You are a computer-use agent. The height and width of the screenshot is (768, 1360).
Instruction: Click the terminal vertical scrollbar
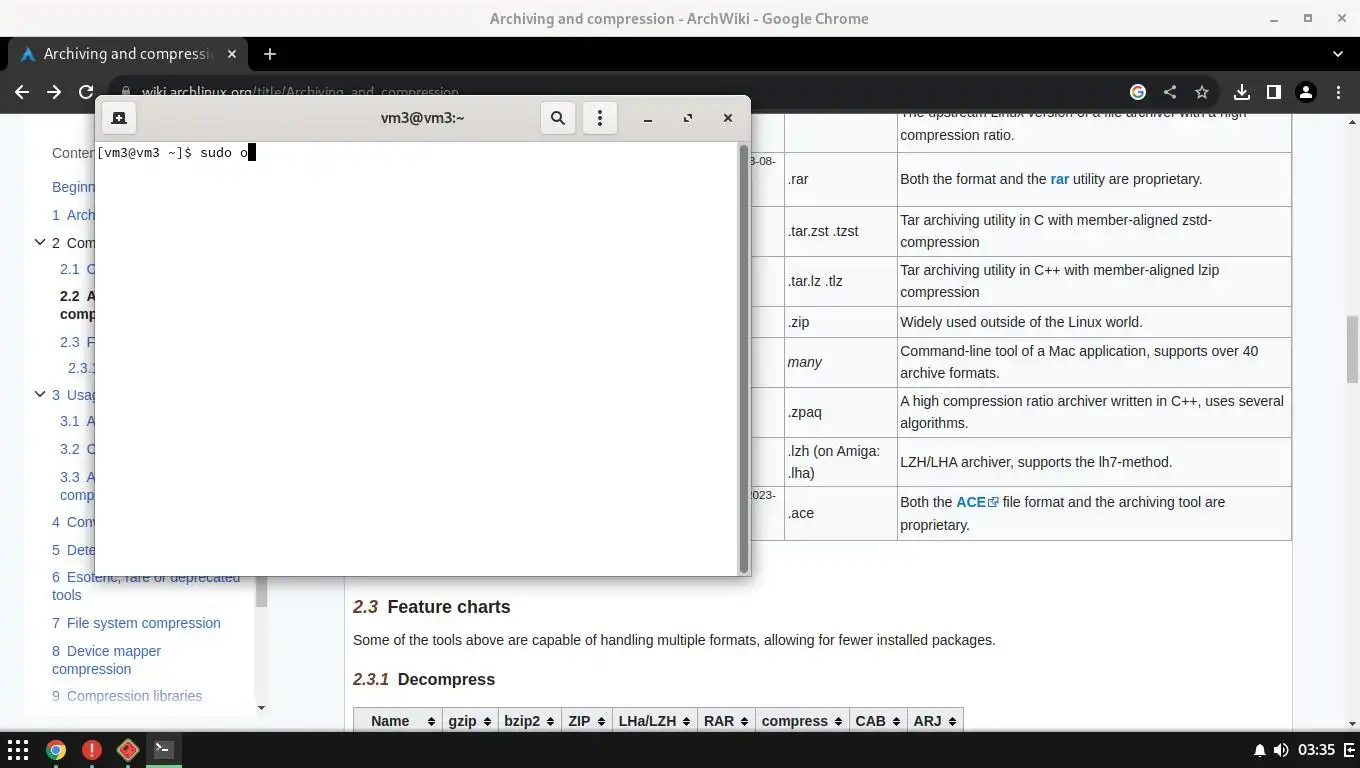[744, 359]
